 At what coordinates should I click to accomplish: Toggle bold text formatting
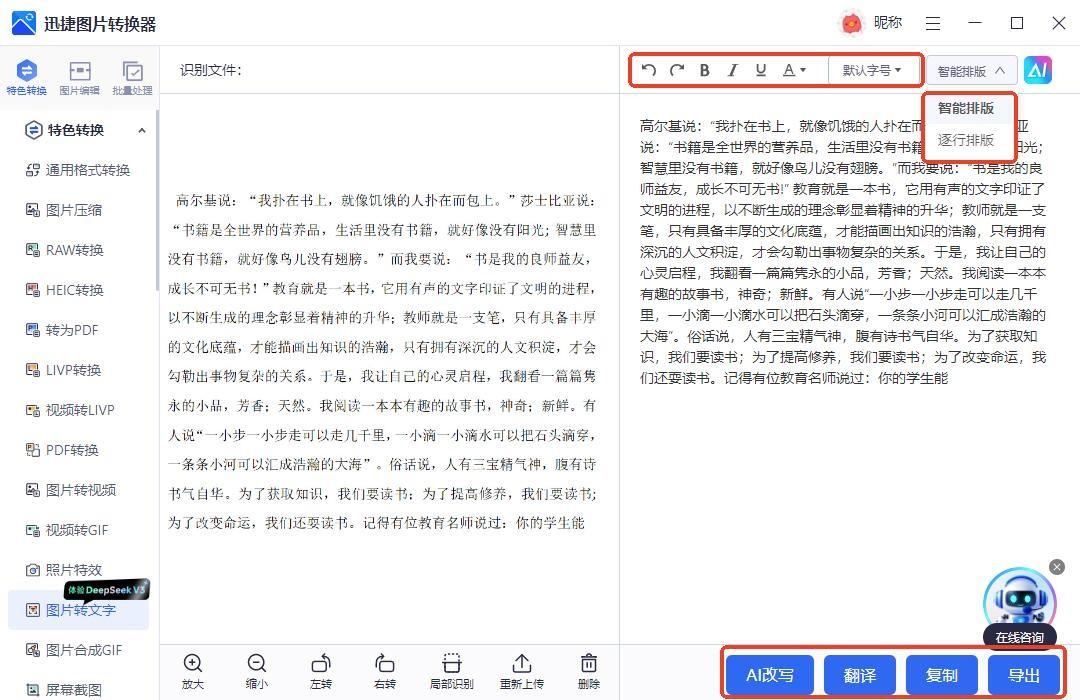705,70
